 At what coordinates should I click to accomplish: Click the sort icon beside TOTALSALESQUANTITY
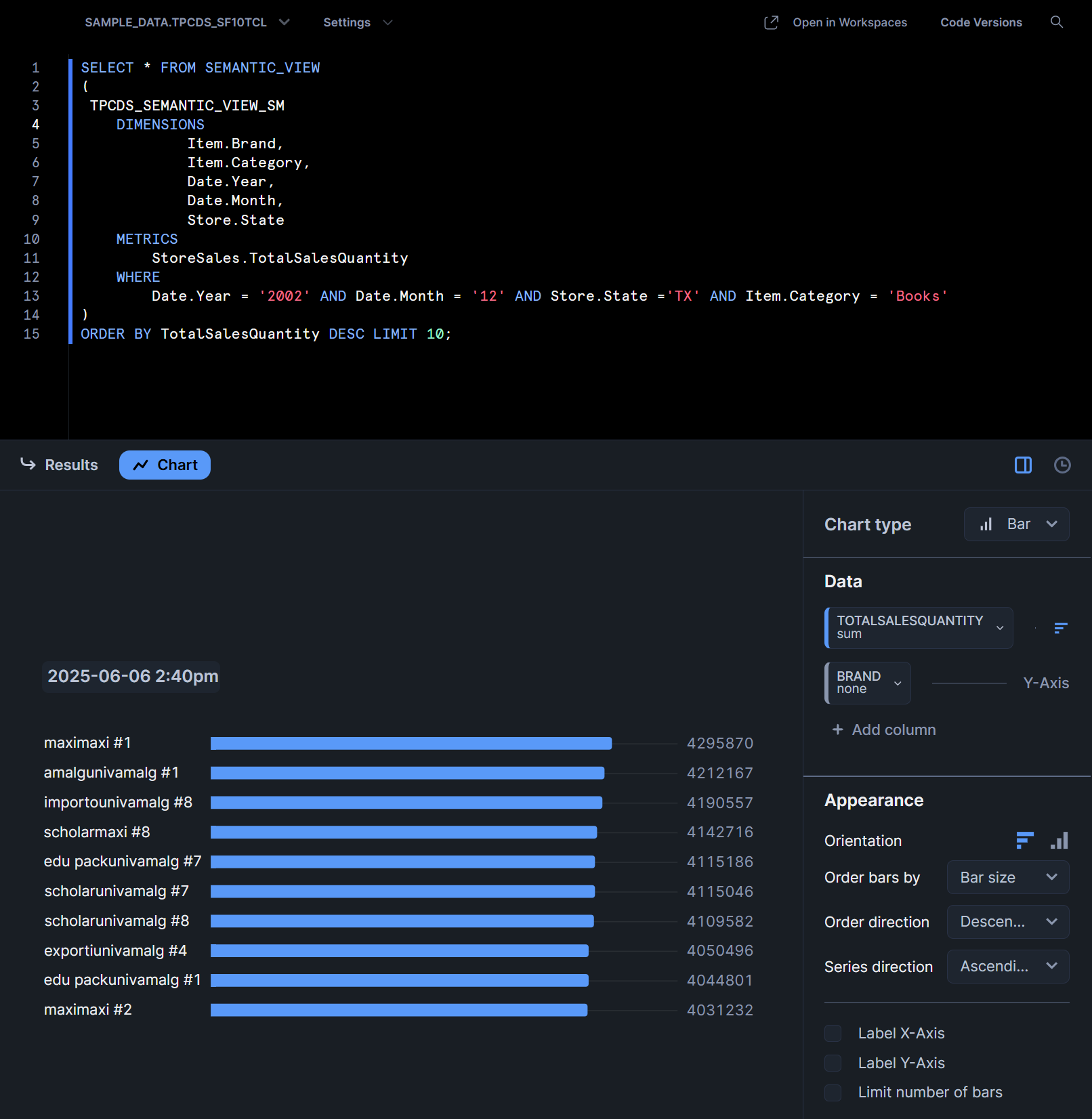[1061, 628]
